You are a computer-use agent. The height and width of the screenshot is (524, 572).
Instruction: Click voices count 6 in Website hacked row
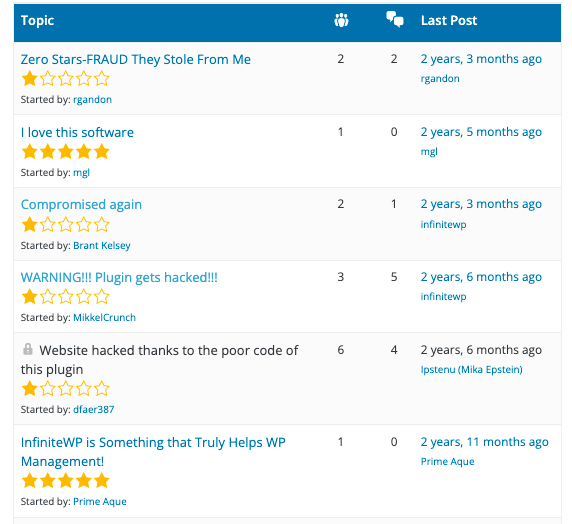click(340, 350)
